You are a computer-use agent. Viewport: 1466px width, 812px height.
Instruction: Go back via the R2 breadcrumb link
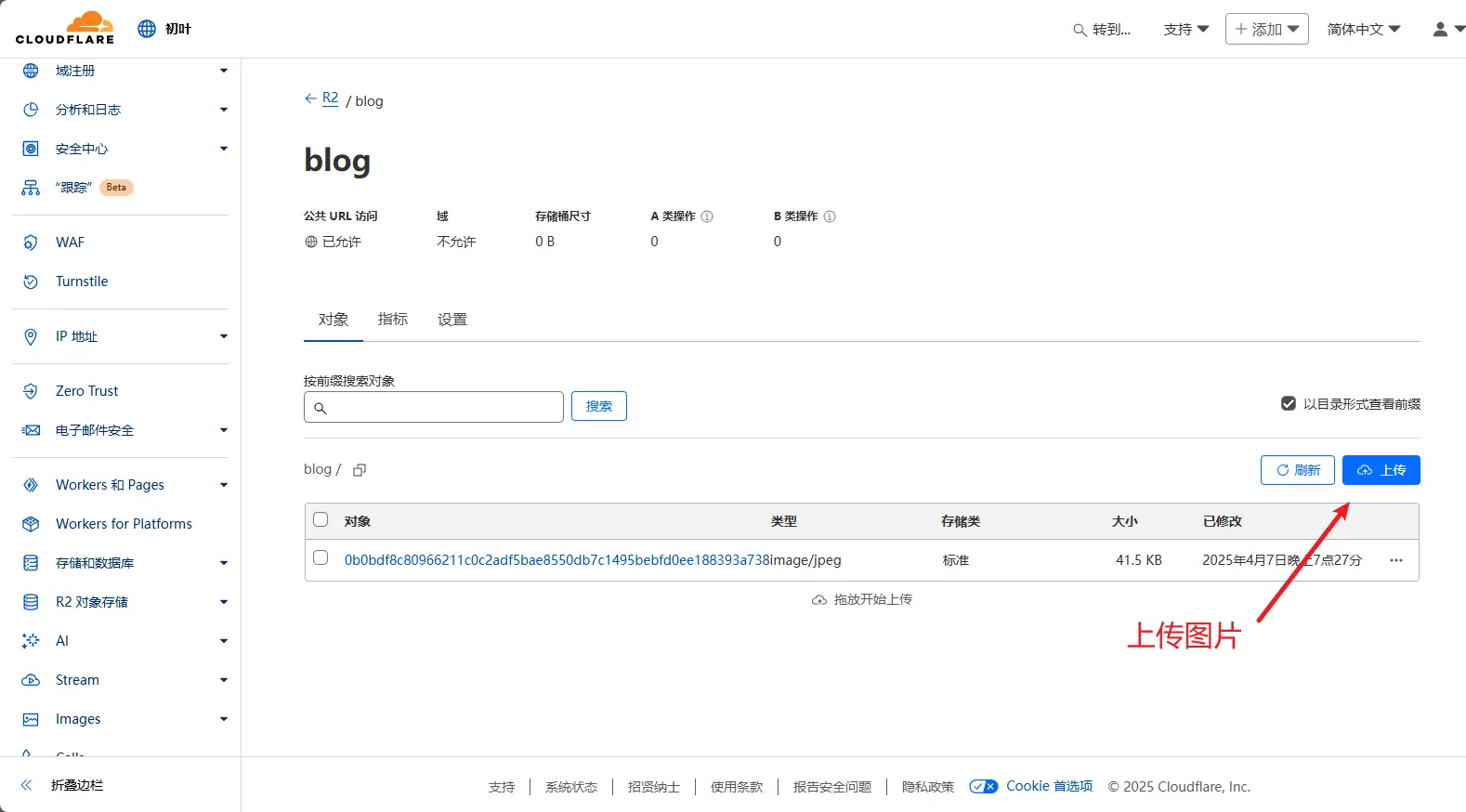point(330,98)
